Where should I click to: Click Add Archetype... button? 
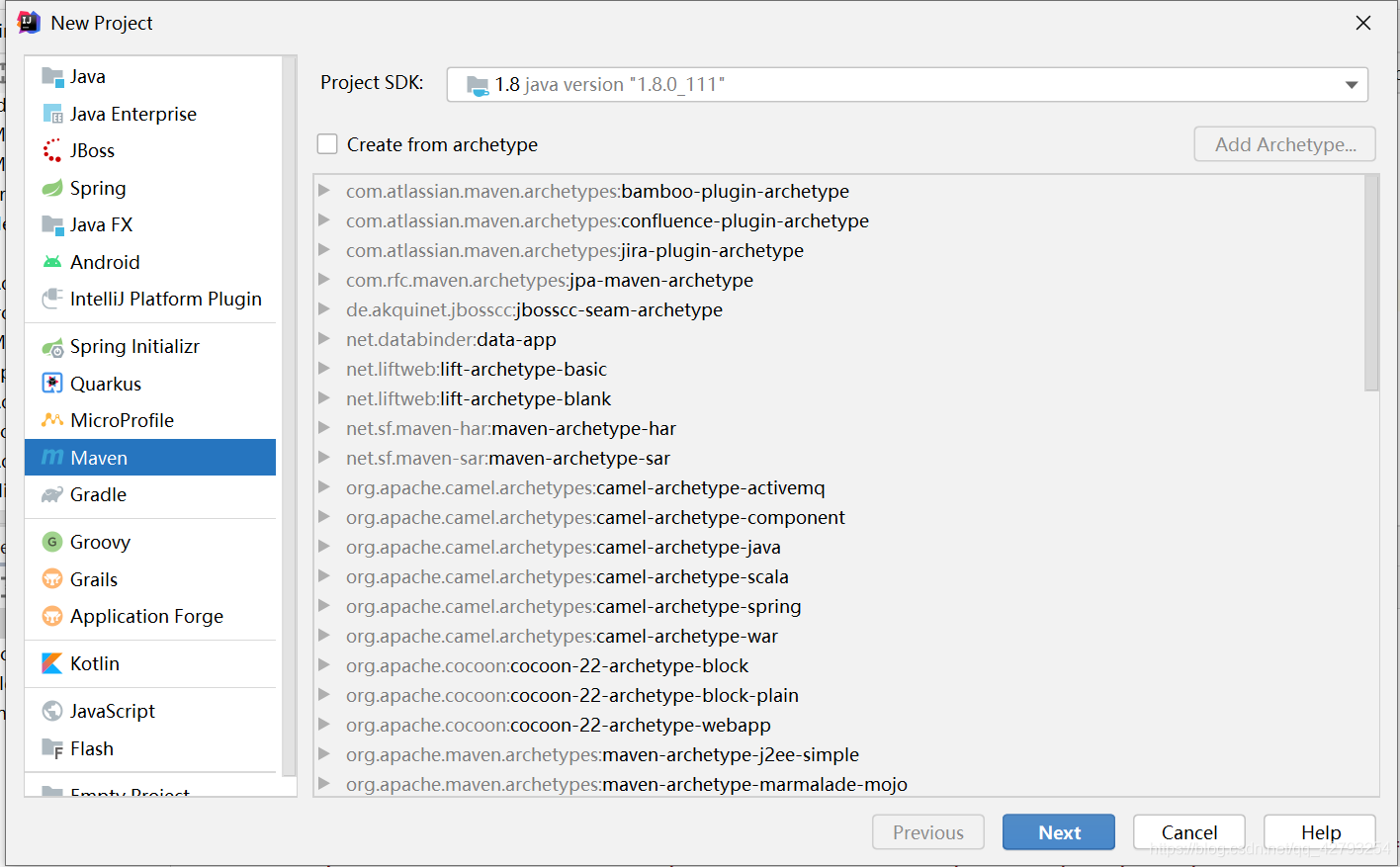pyautogui.click(x=1285, y=144)
